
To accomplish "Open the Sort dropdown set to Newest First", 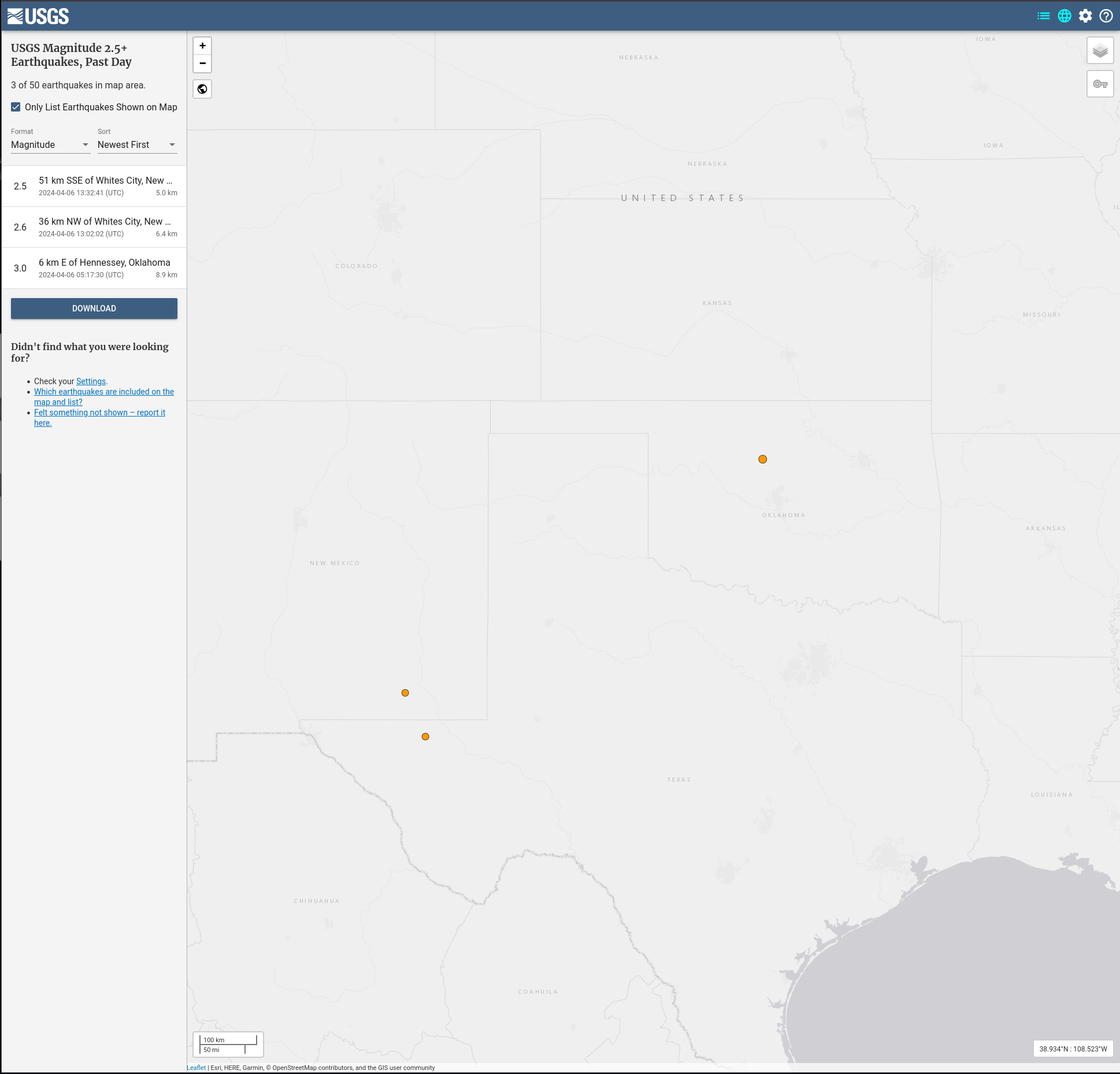I will click(137, 145).
